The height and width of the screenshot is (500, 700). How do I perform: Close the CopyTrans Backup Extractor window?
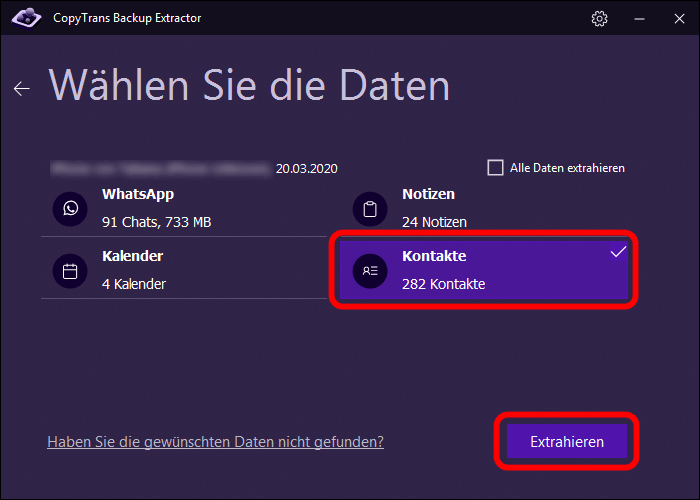679,19
